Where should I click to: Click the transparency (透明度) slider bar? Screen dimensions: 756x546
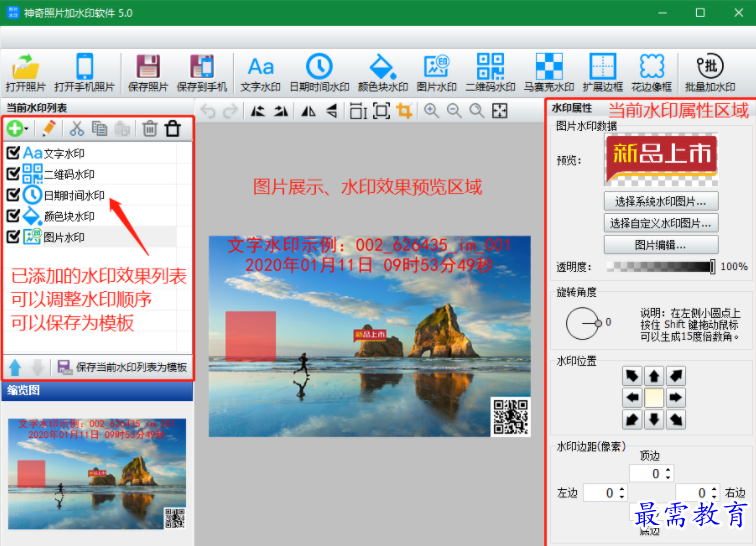point(660,267)
